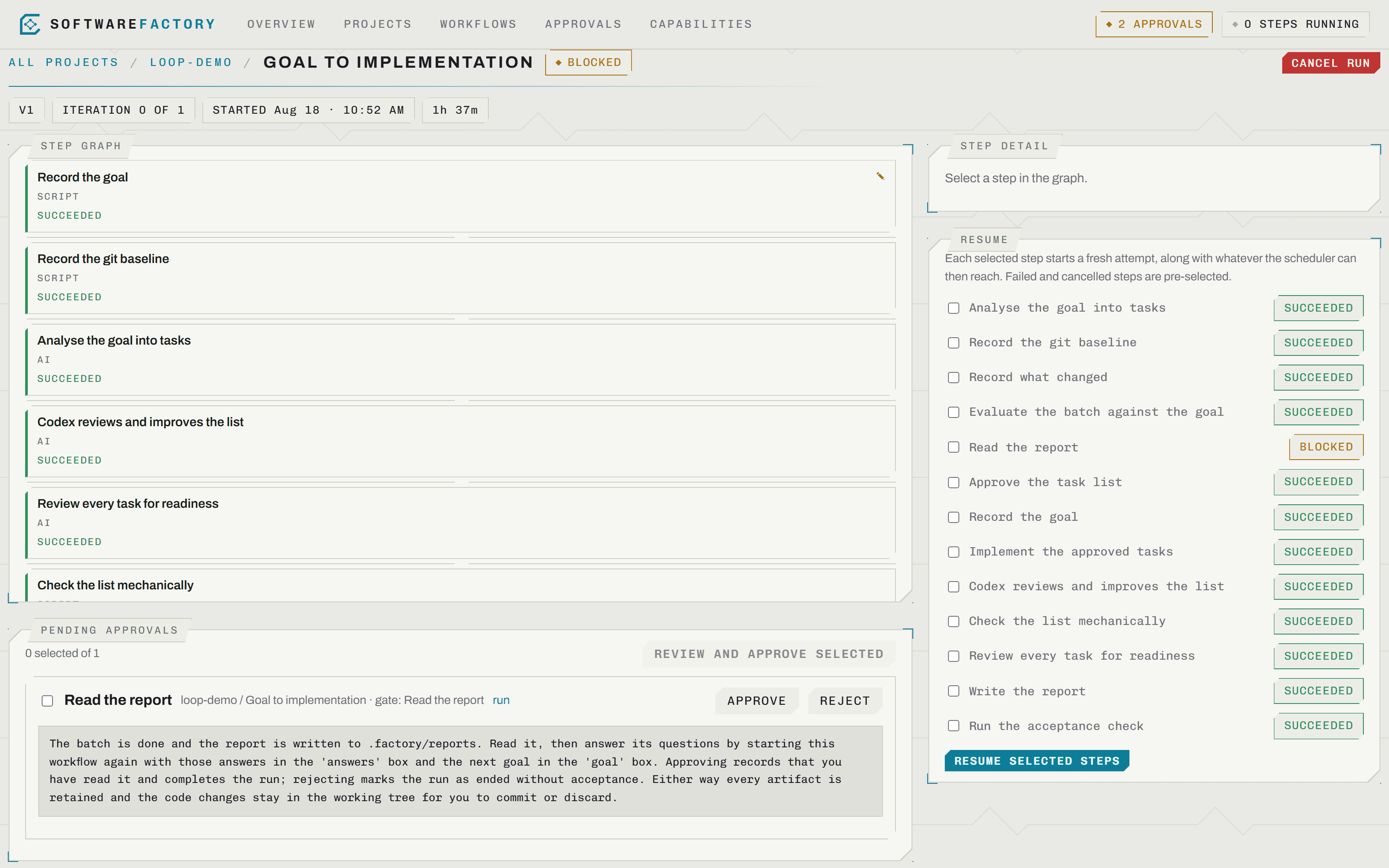Tick the Write the report checkbox
Viewport: 1389px width, 868px height.
tap(953, 691)
